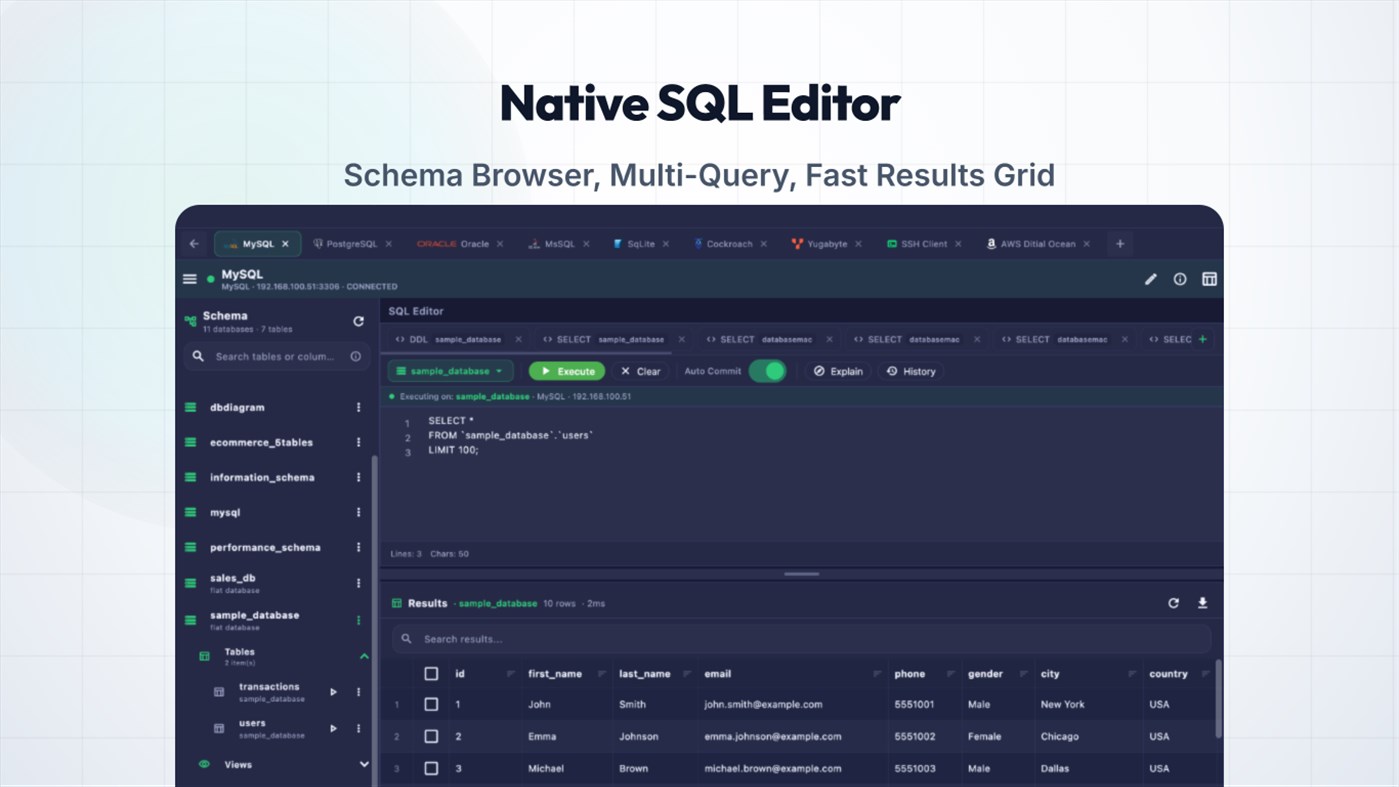This screenshot has width=1399, height=787.
Task: Open the connection info icon
Action: pos(1180,279)
